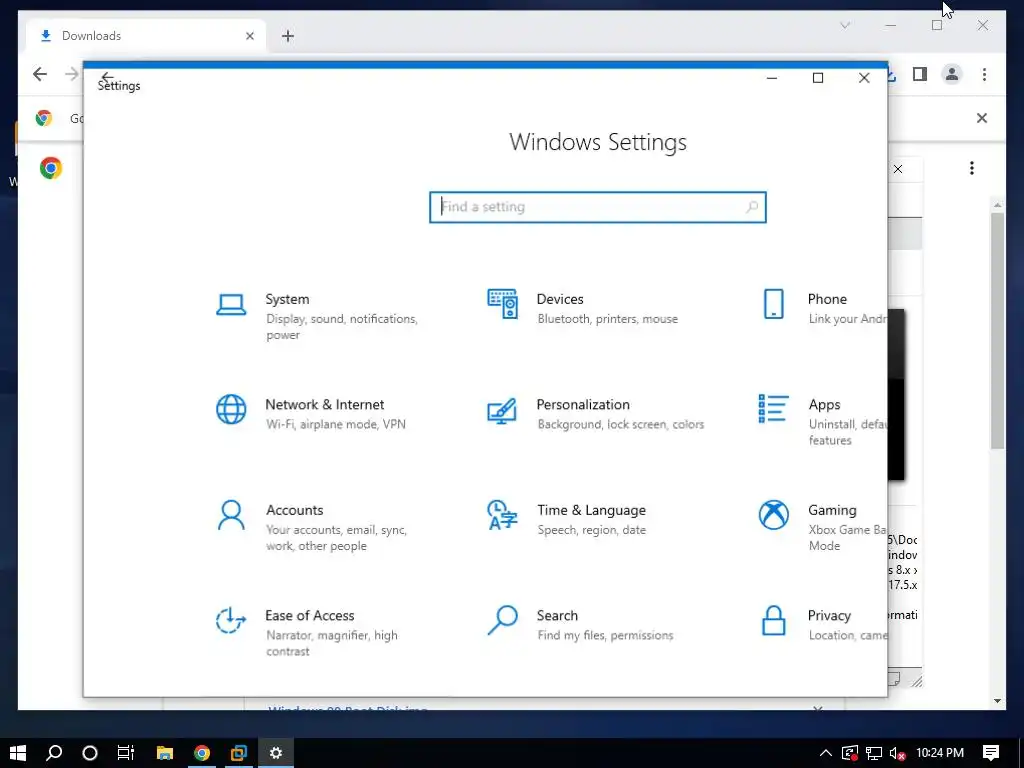The width and height of the screenshot is (1024, 768).
Task: Open the Devices heading link
Action: tap(560, 299)
